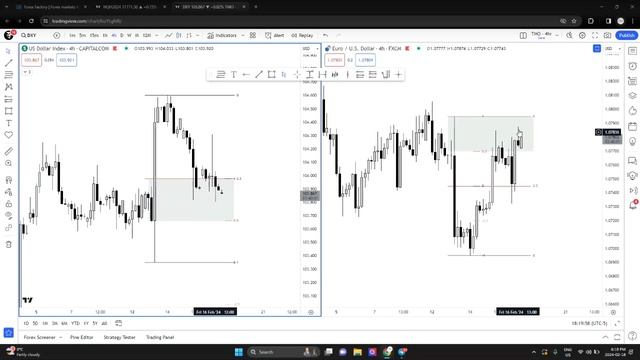Open the chart type (line) selector icon
The image size is (640, 360).
point(169,36)
